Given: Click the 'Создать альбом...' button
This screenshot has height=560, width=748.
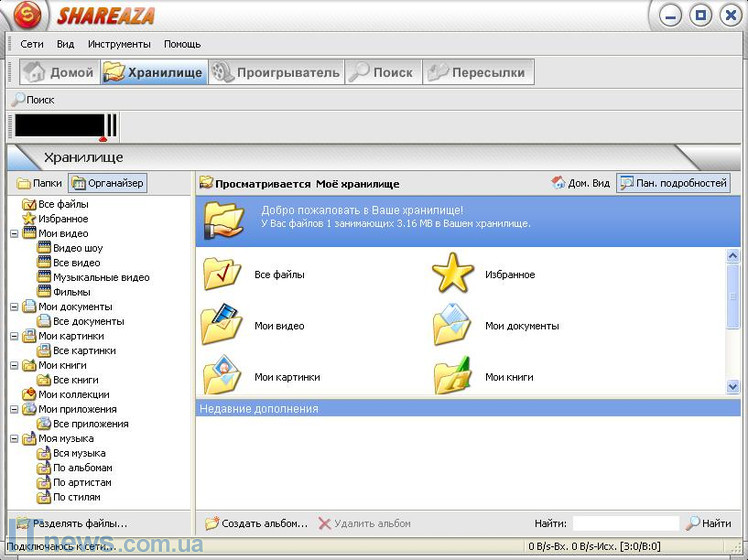Looking at the screenshot, I should click(x=257, y=523).
